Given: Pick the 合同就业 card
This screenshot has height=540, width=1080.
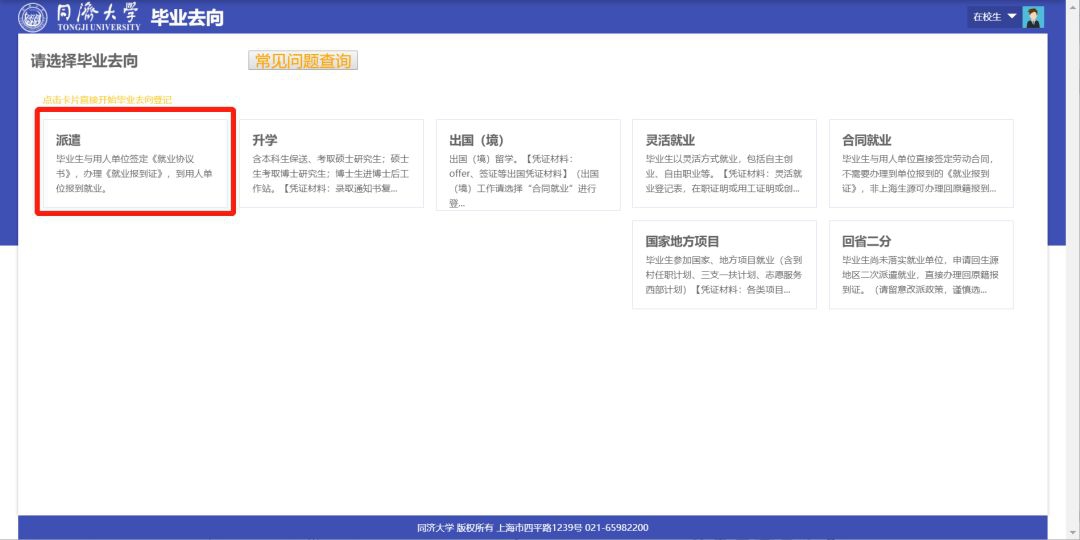Looking at the screenshot, I should click(x=921, y=163).
